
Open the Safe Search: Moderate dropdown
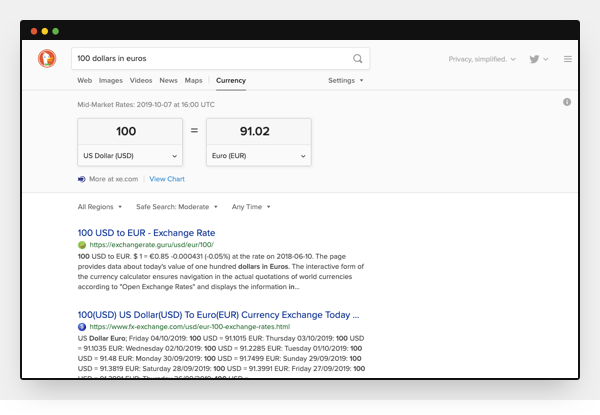pos(177,207)
